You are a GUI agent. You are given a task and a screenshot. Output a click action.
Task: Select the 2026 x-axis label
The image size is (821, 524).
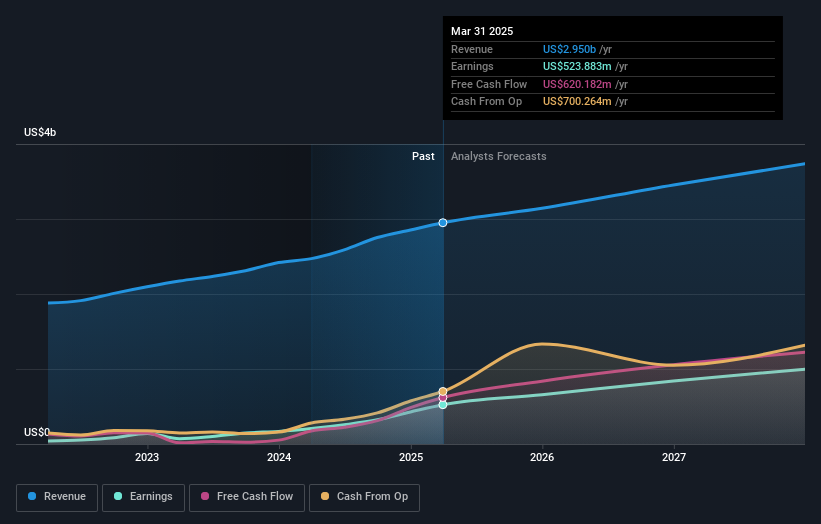(542, 458)
